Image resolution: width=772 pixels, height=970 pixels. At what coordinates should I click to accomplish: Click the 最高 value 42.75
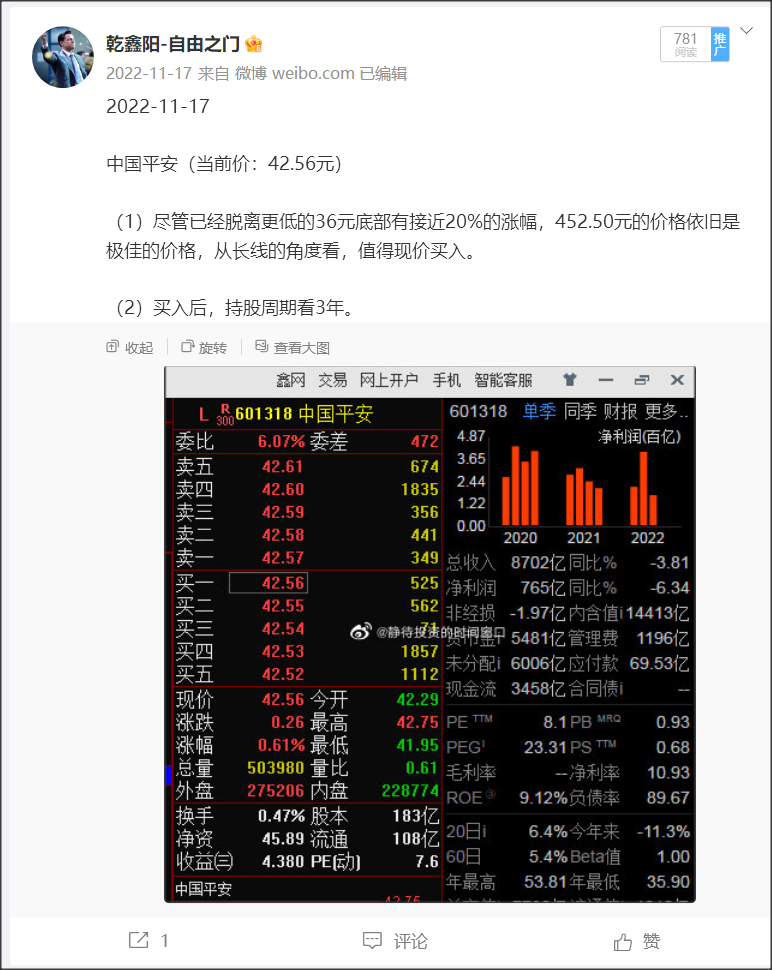click(x=418, y=723)
